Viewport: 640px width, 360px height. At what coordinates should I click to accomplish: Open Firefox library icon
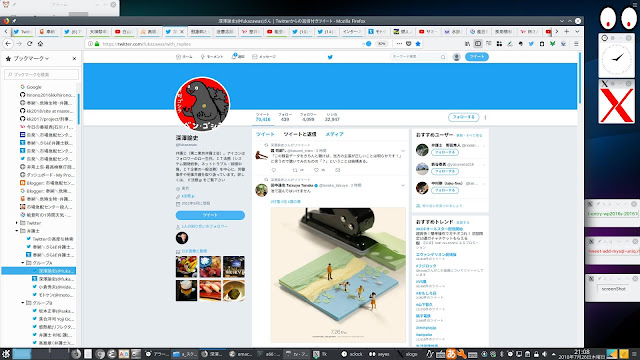pyautogui.click(x=467, y=44)
